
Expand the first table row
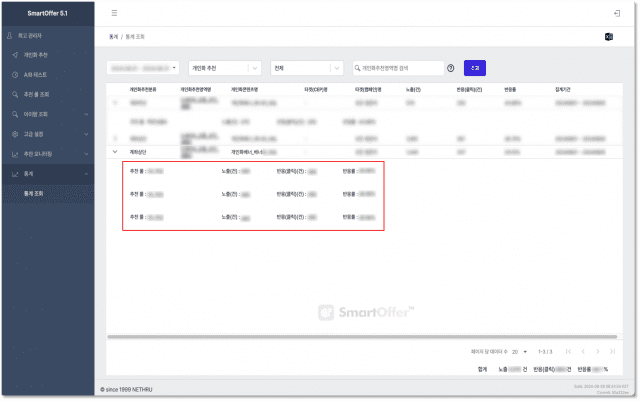(x=115, y=102)
